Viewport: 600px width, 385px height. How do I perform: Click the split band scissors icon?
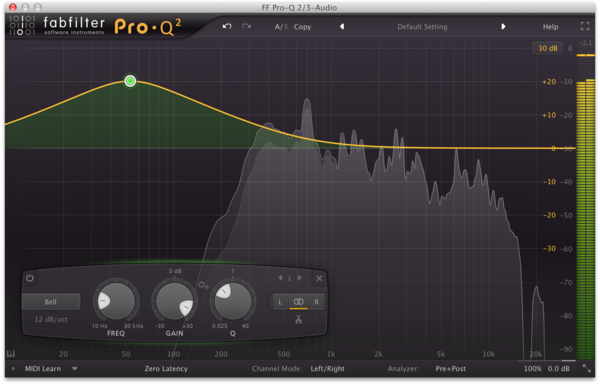point(298,319)
